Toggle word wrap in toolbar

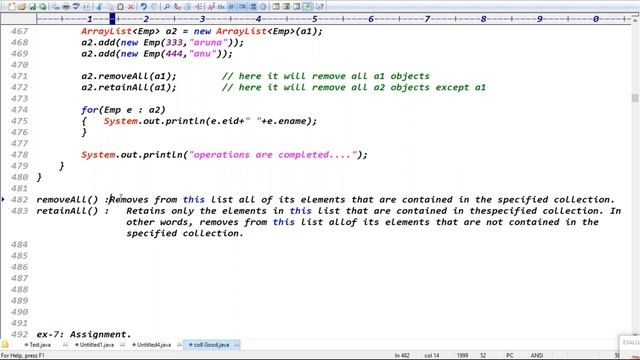[x=231, y=7]
